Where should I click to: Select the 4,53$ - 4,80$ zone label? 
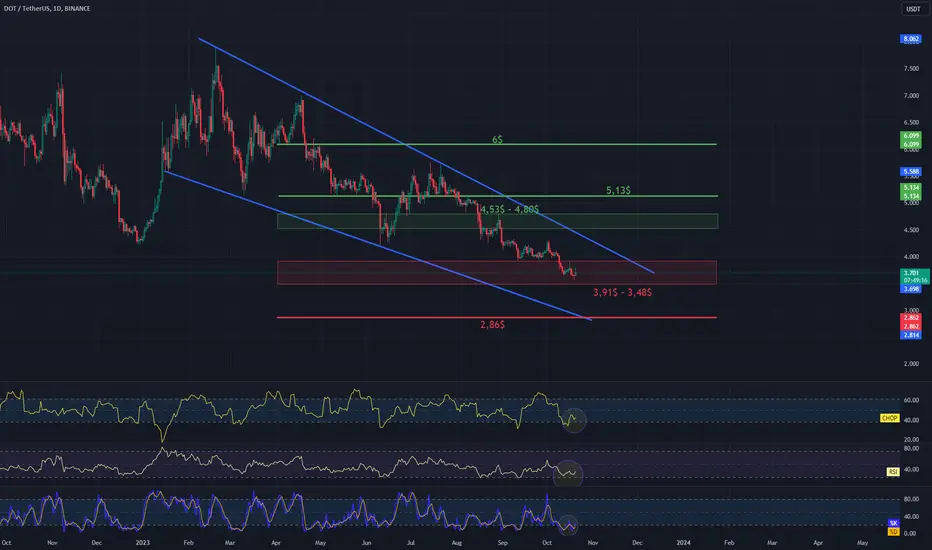coord(510,209)
